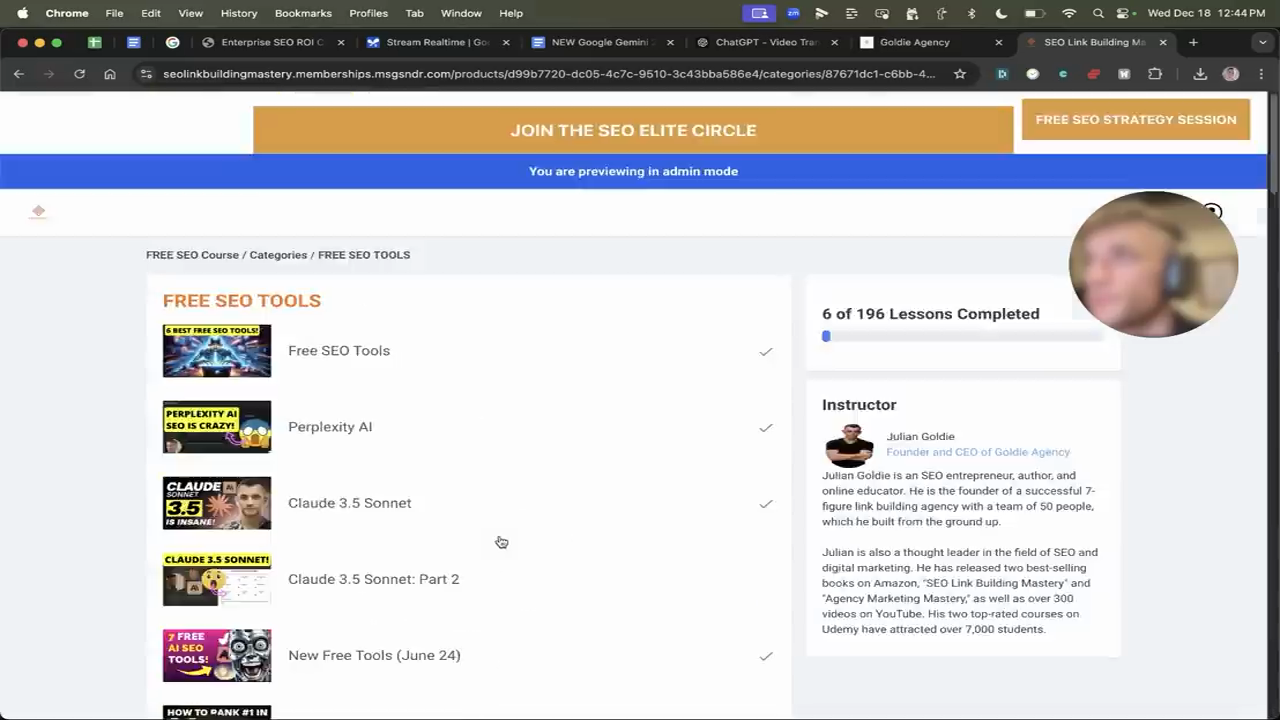Screen dimensions: 1280x720
Task: Open the File menu
Action: (114, 13)
